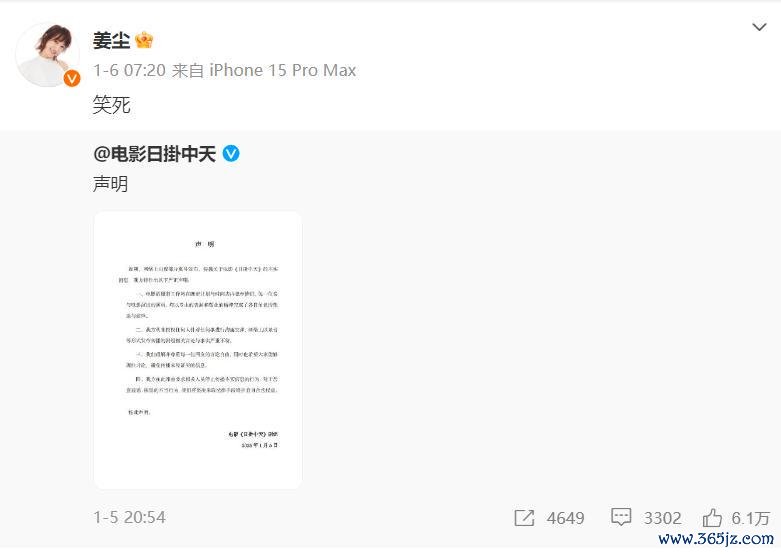Open @电影日掛中天 account link
The height and width of the screenshot is (554, 781).
point(154,154)
